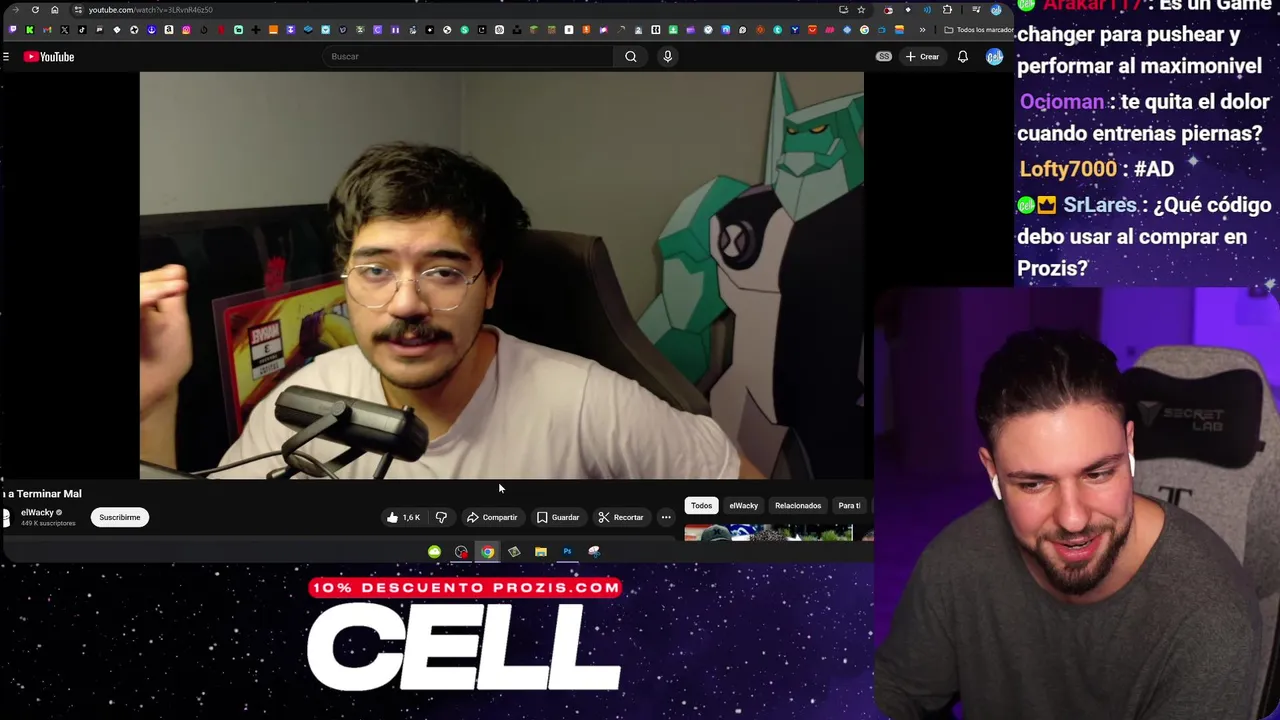Click the Suscribirme button
1280x720 pixels.
click(x=119, y=517)
